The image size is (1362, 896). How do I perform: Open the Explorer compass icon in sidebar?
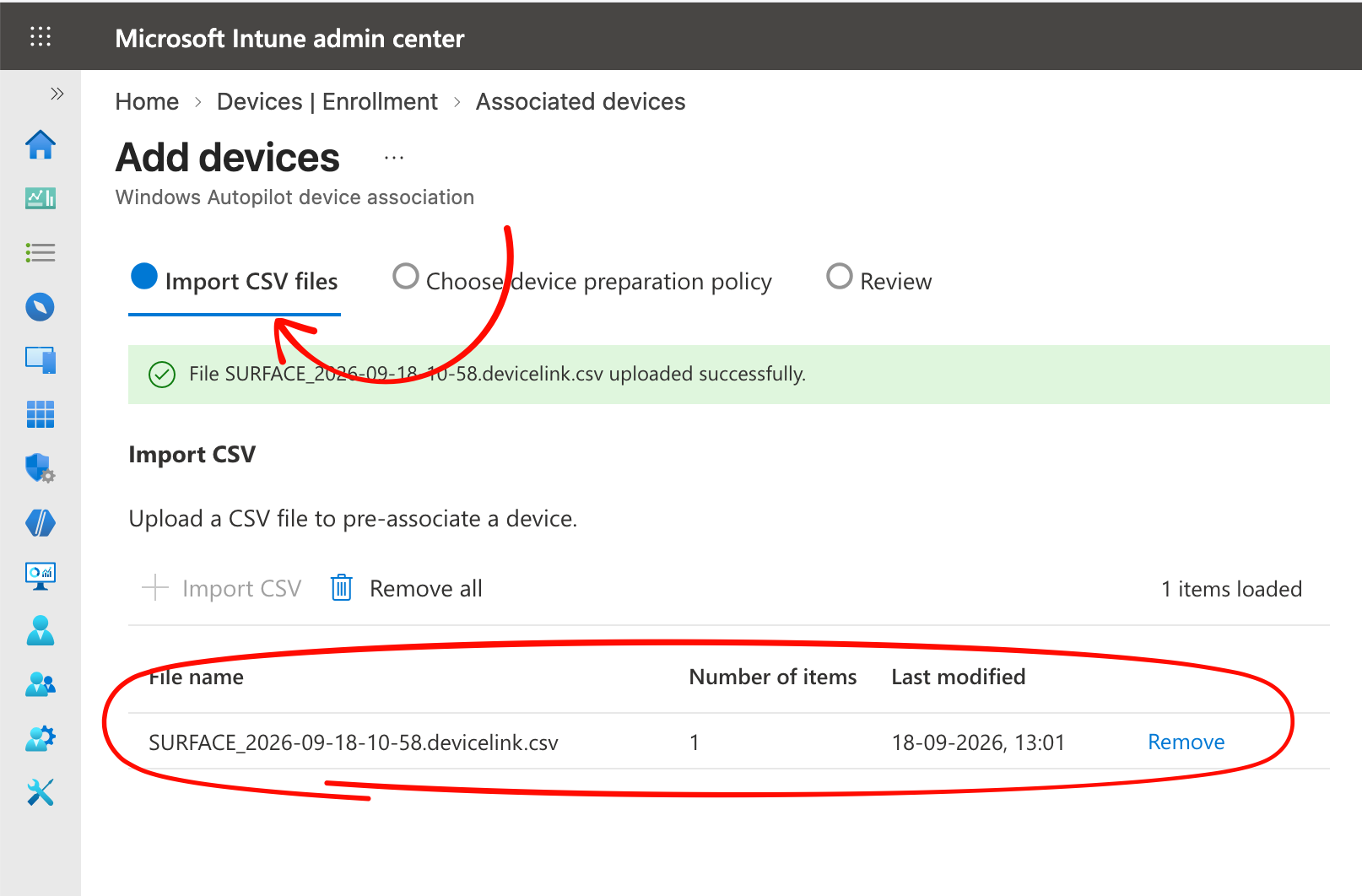[41, 306]
